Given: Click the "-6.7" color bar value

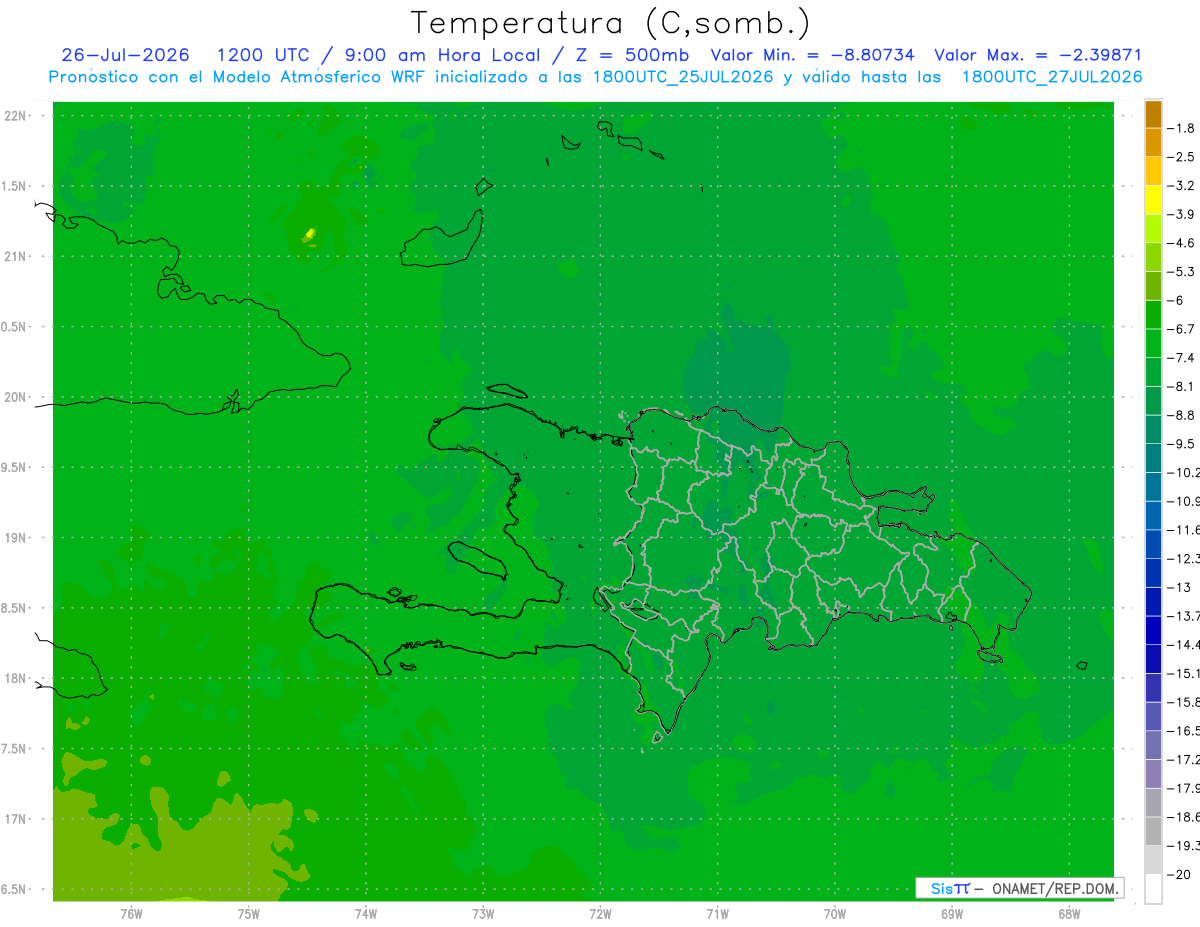Looking at the screenshot, I should (1181, 329).
